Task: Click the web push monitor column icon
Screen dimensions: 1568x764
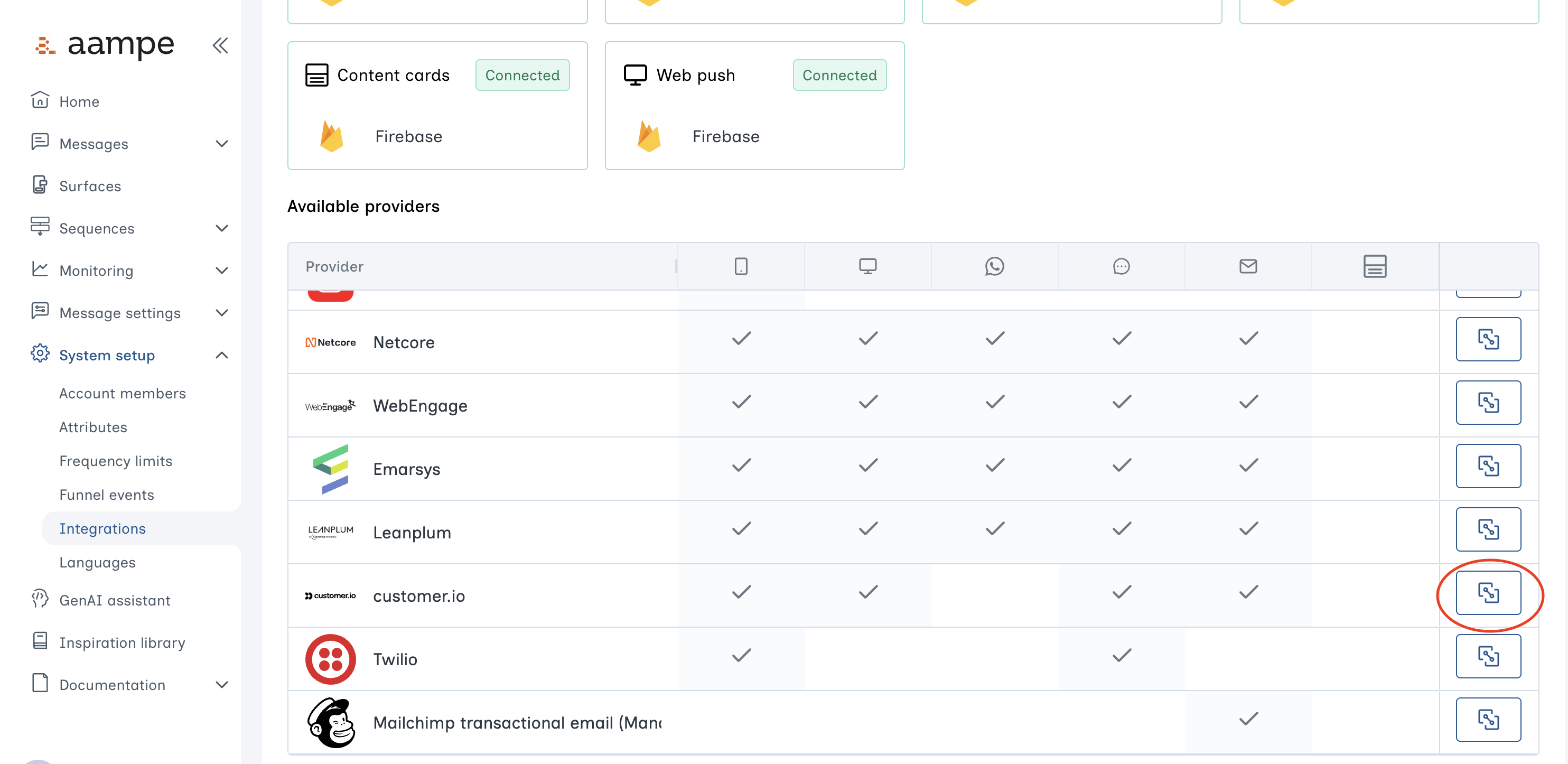Action: [x=867, y=266]
